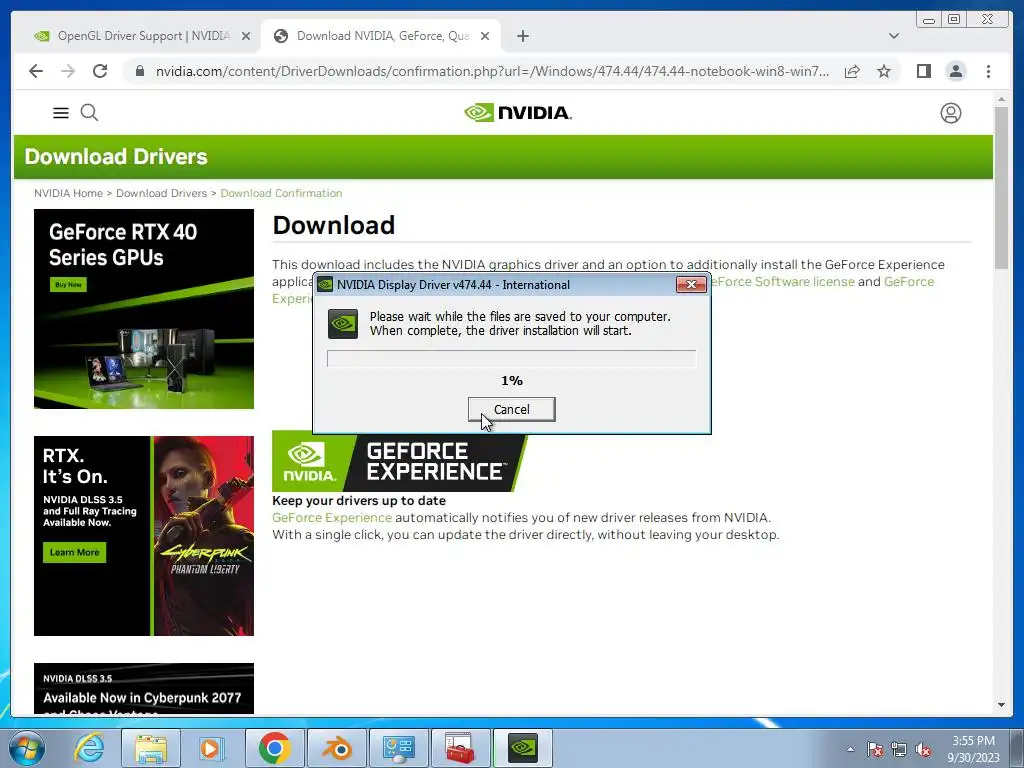Select NVIDIA installer taskbar button
This screenshot has width=1024, height=768.
[x=523, y=748]
